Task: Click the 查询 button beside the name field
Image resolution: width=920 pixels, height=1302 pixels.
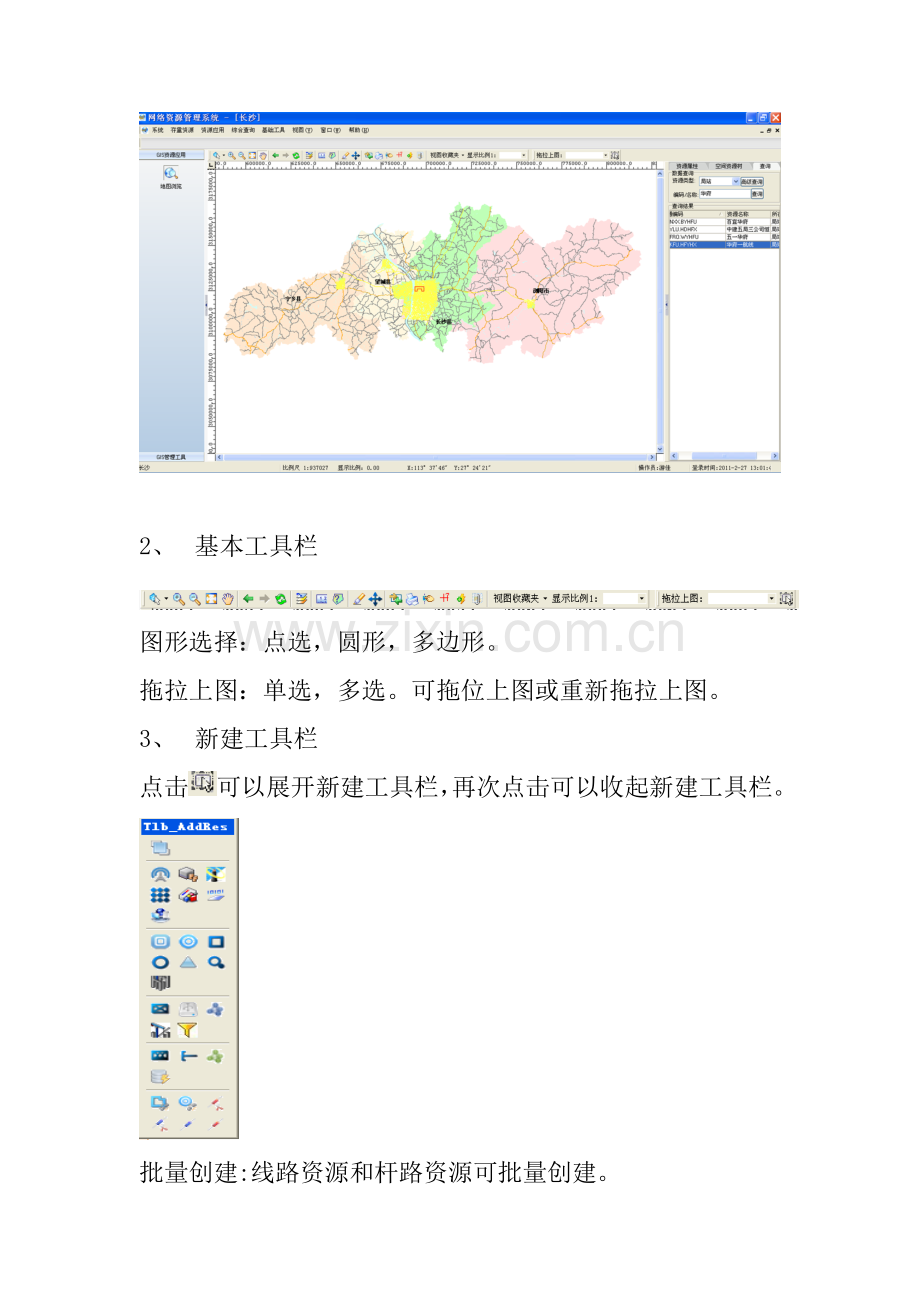Action: [x=757, y=194]
